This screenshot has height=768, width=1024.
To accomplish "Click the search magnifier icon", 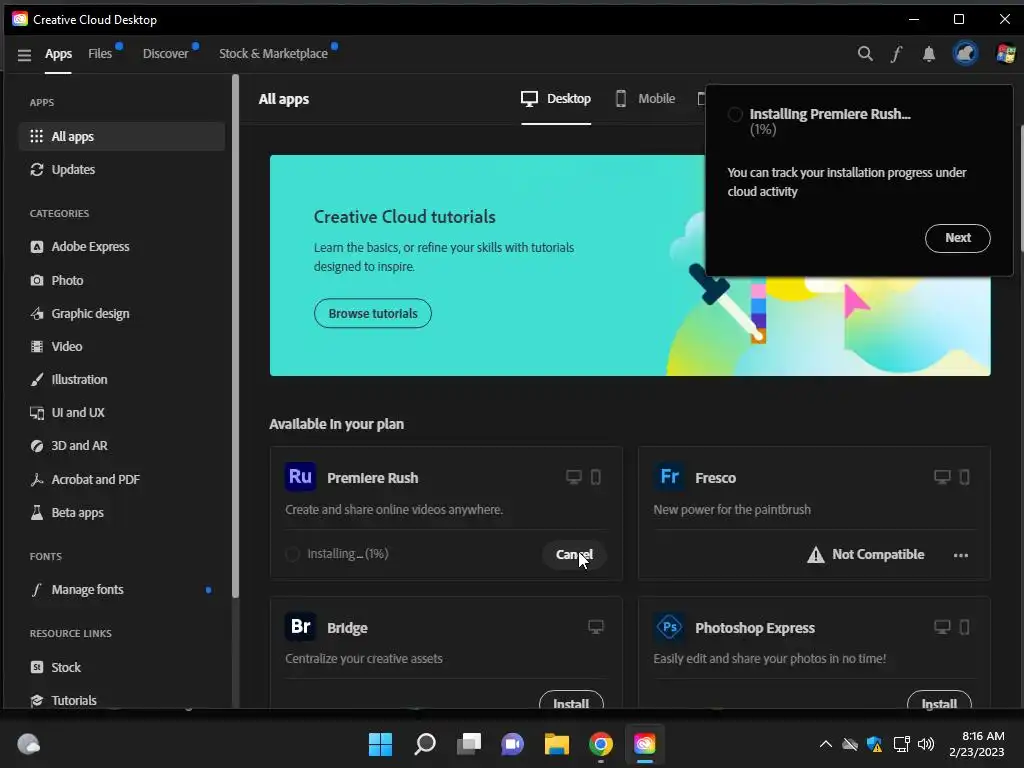I will pyautogui.click(x=865, y=54).
